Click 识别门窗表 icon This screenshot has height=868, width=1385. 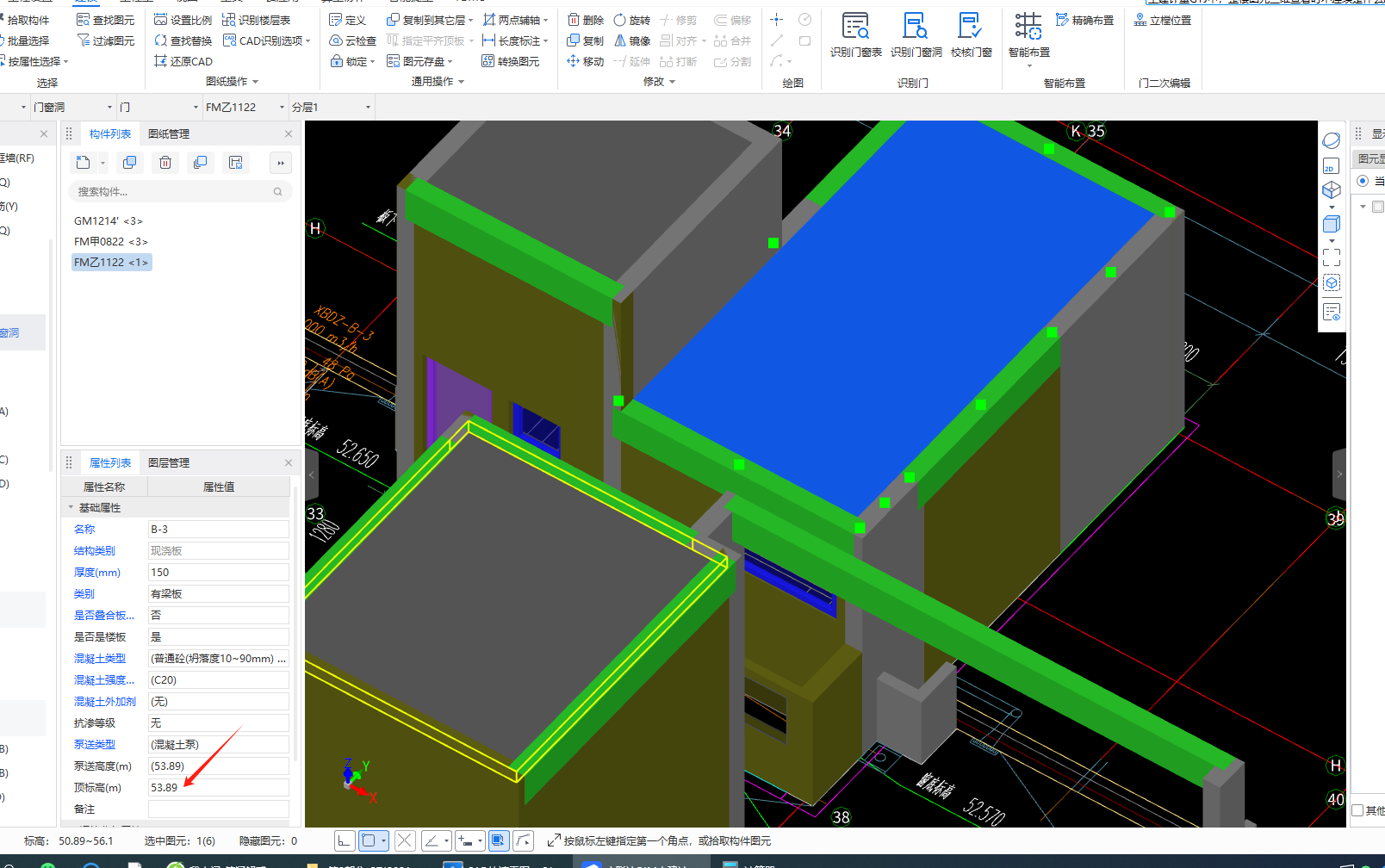click(855, 34)
